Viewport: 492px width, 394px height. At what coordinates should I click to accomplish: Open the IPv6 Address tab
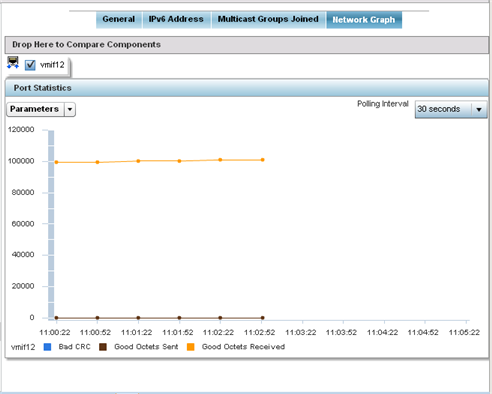[176, 19]
